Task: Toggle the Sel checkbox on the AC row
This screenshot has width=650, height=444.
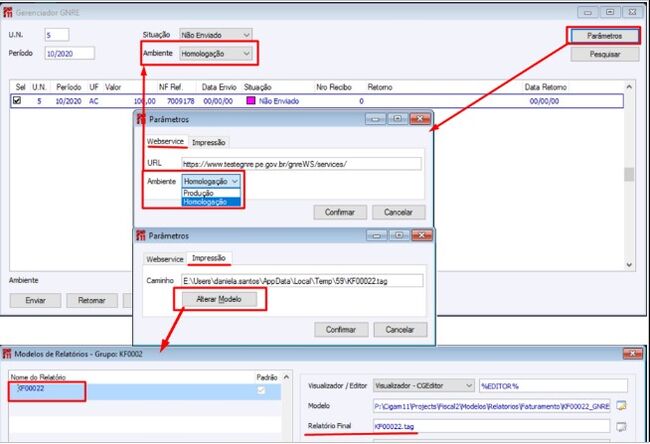Action: [x=17, y=100]
